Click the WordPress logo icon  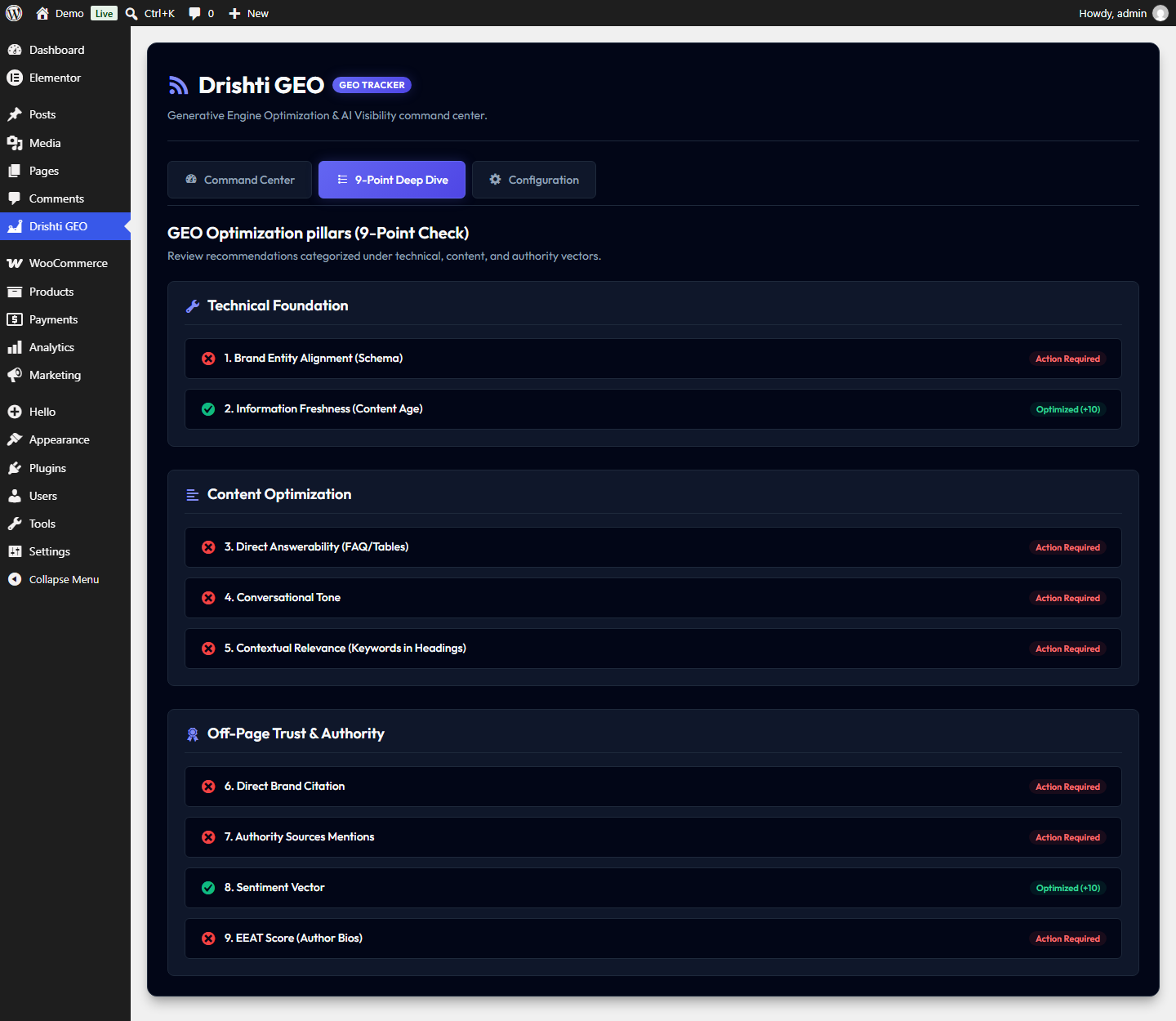14,13
